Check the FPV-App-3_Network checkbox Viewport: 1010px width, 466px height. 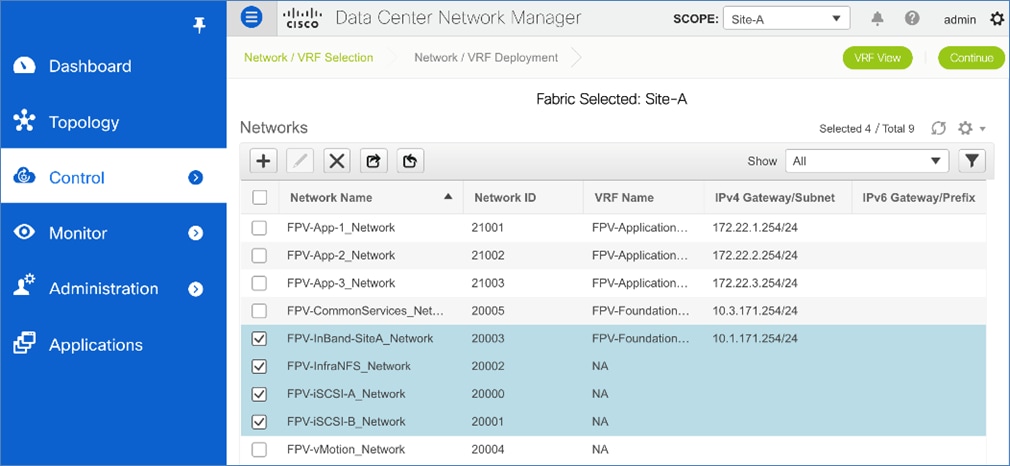pos(260,283)
